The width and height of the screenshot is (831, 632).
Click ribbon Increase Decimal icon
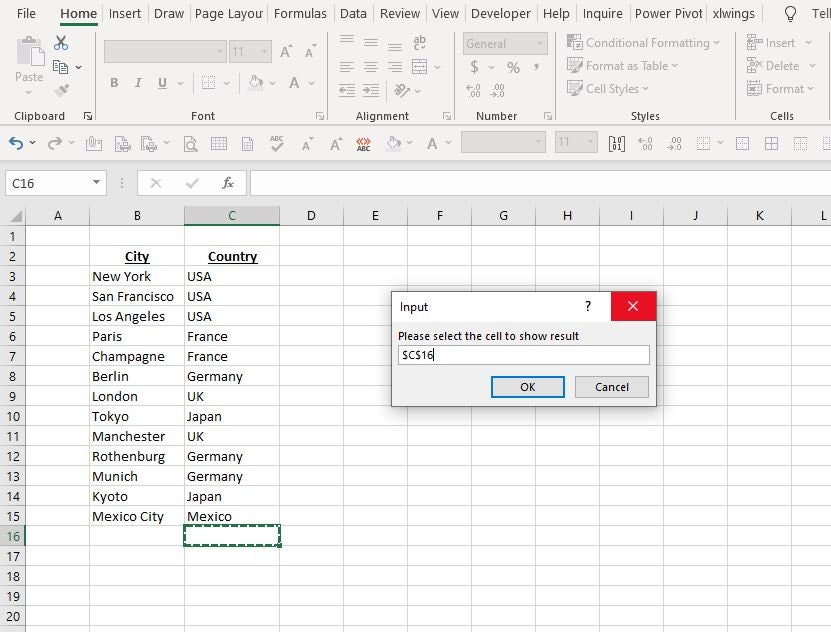tap(473, 91)
